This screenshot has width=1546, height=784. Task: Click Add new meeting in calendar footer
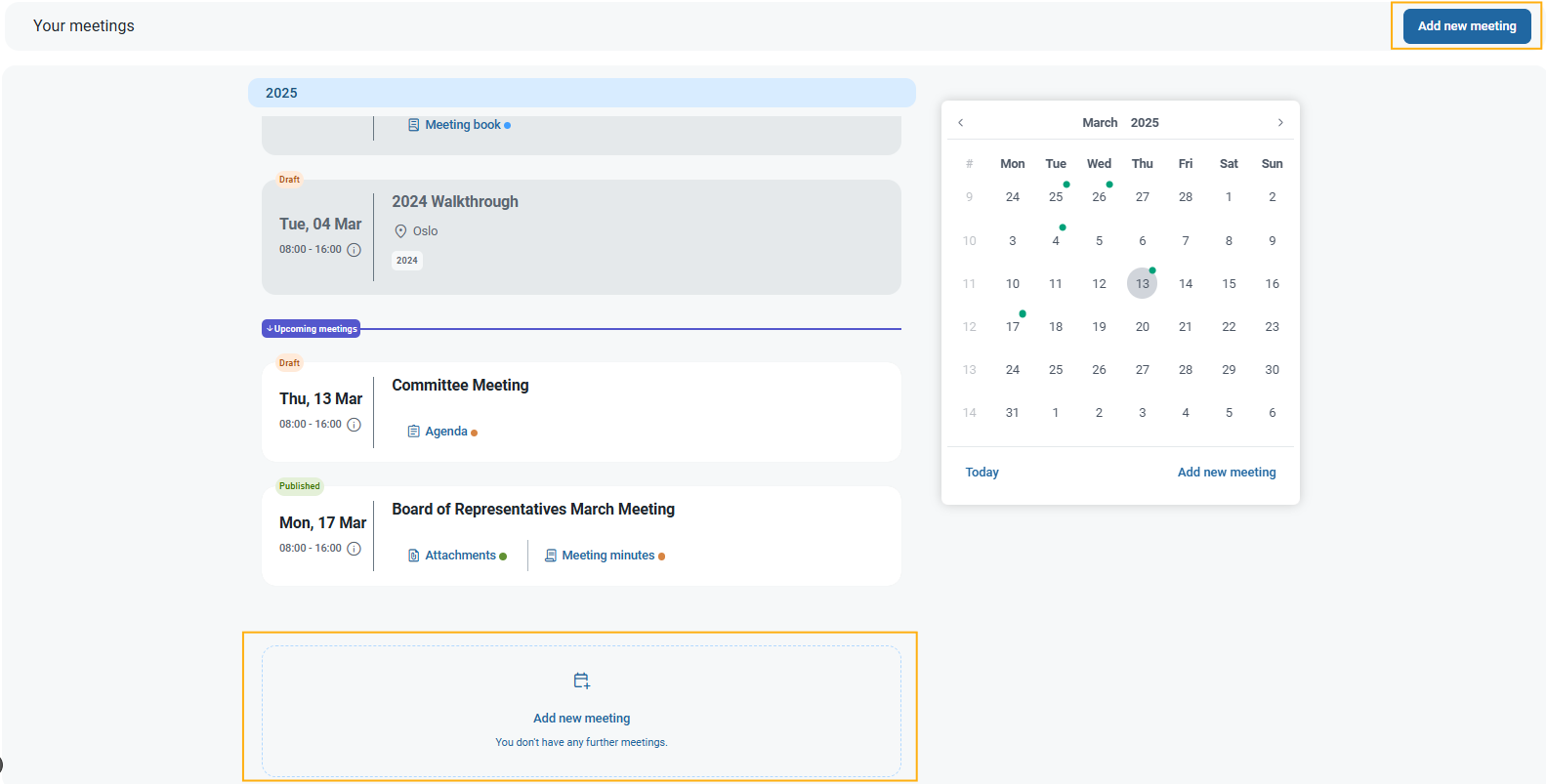point(1227,473)
